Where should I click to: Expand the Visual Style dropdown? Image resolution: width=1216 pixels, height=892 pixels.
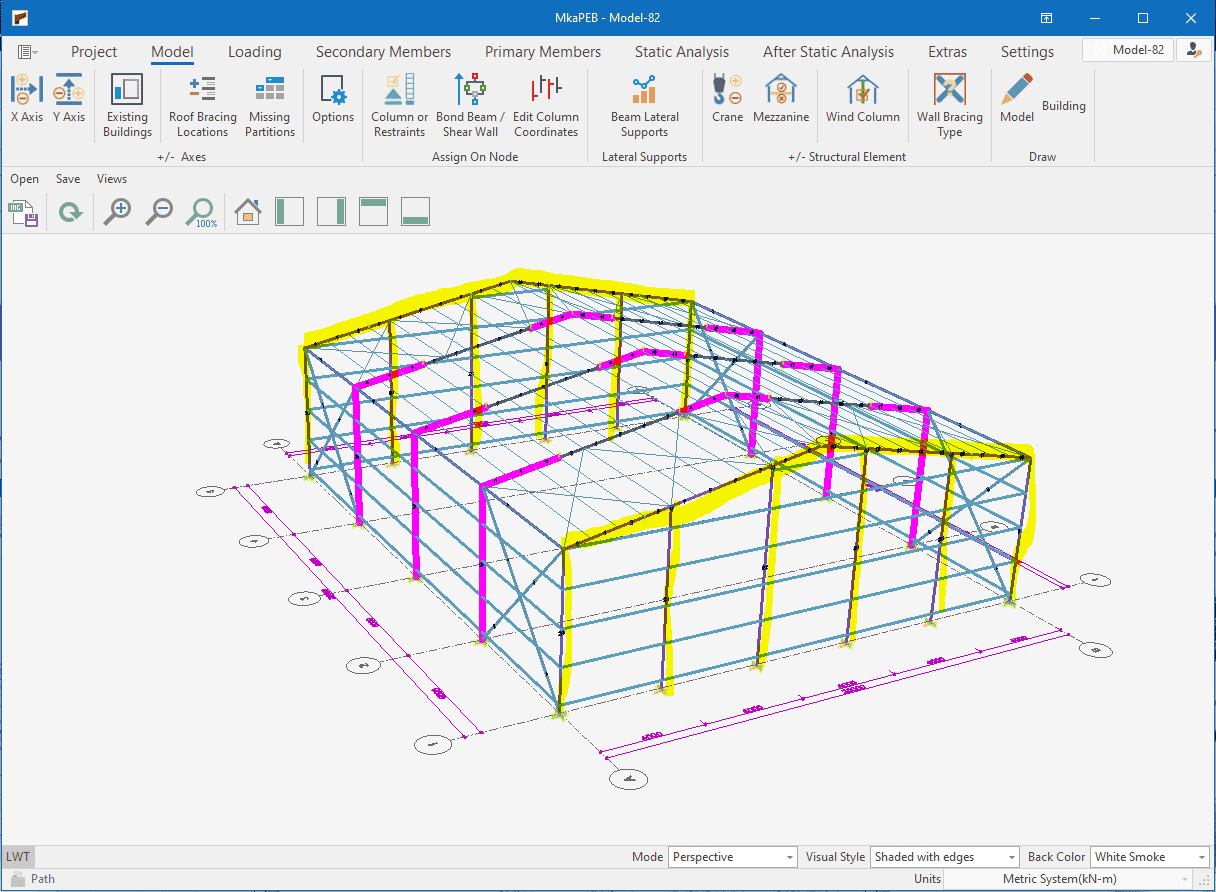[x=944, y=857]
